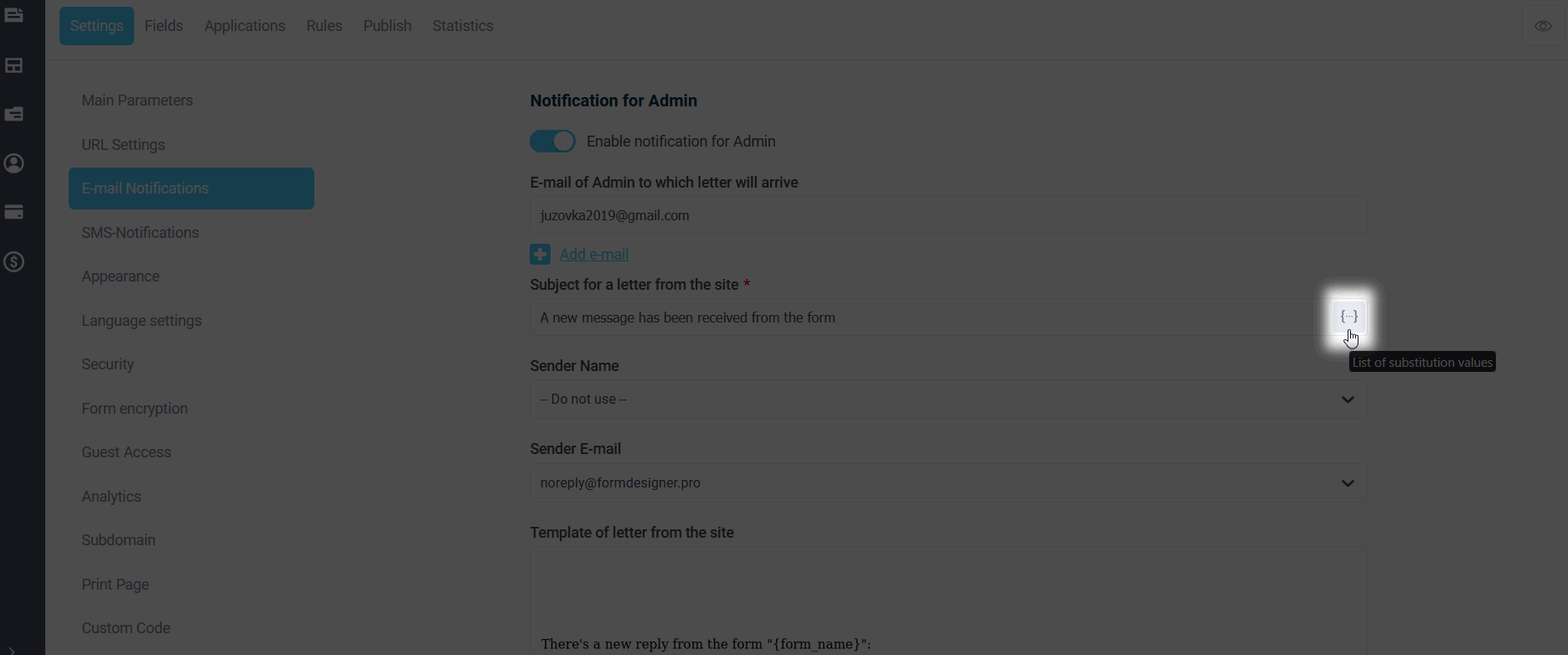1568x655 pixels.
Task: Expand the Sender Name dropdown
Action: [949, 400]
